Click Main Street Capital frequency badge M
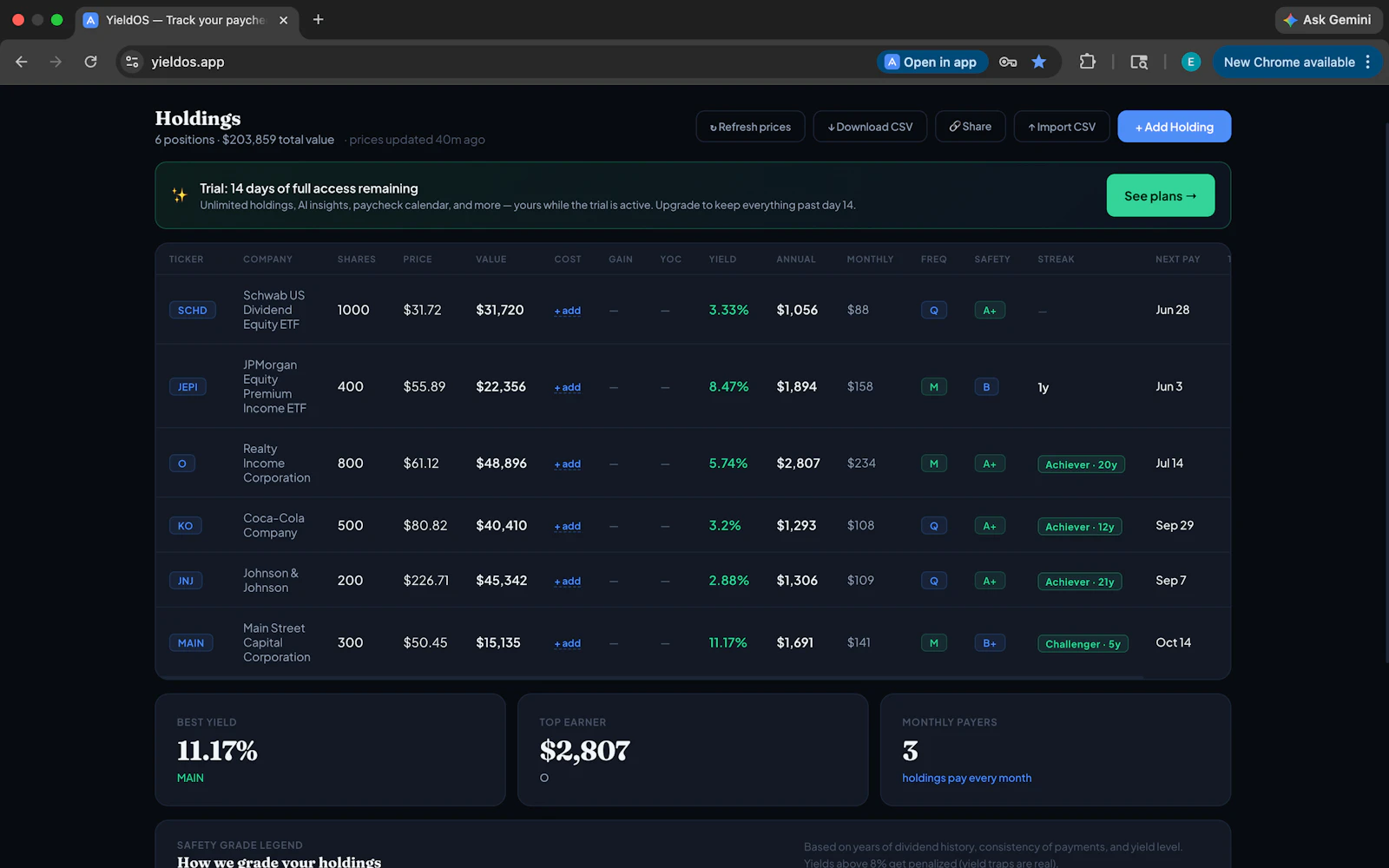1389x868 pixels. pyautogui.click(x=934, y=643)
